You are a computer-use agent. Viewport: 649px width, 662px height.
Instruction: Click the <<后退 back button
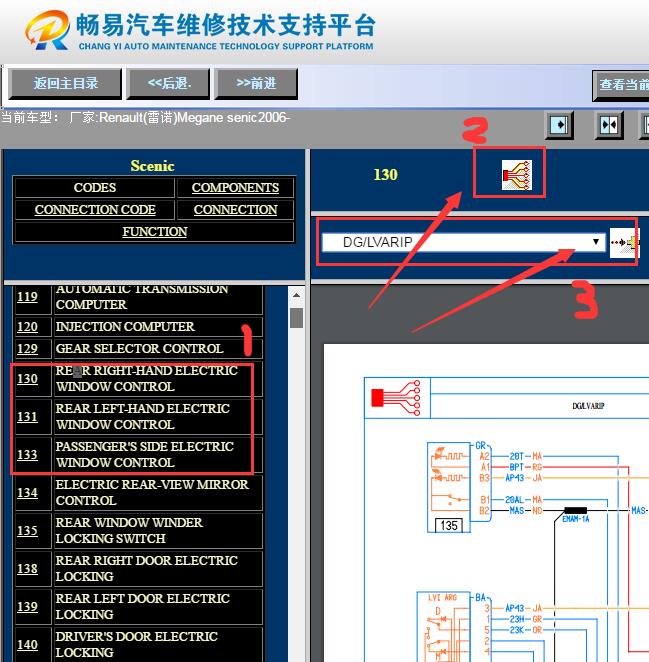point(168,84)
